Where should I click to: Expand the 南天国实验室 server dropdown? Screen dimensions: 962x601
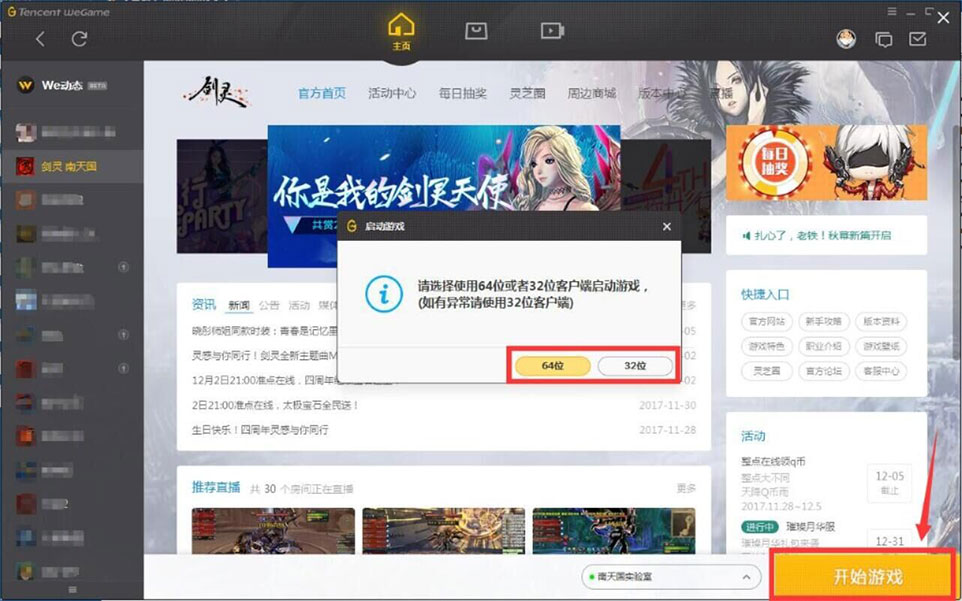(x=671, y=577)
